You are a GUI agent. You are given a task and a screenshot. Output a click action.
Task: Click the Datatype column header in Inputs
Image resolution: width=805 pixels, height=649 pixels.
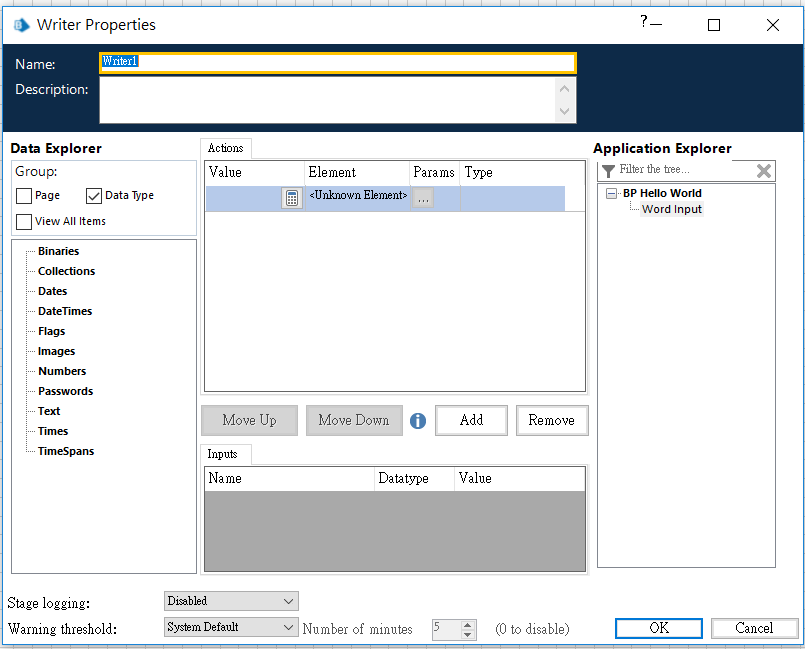[x=414, y=479]
